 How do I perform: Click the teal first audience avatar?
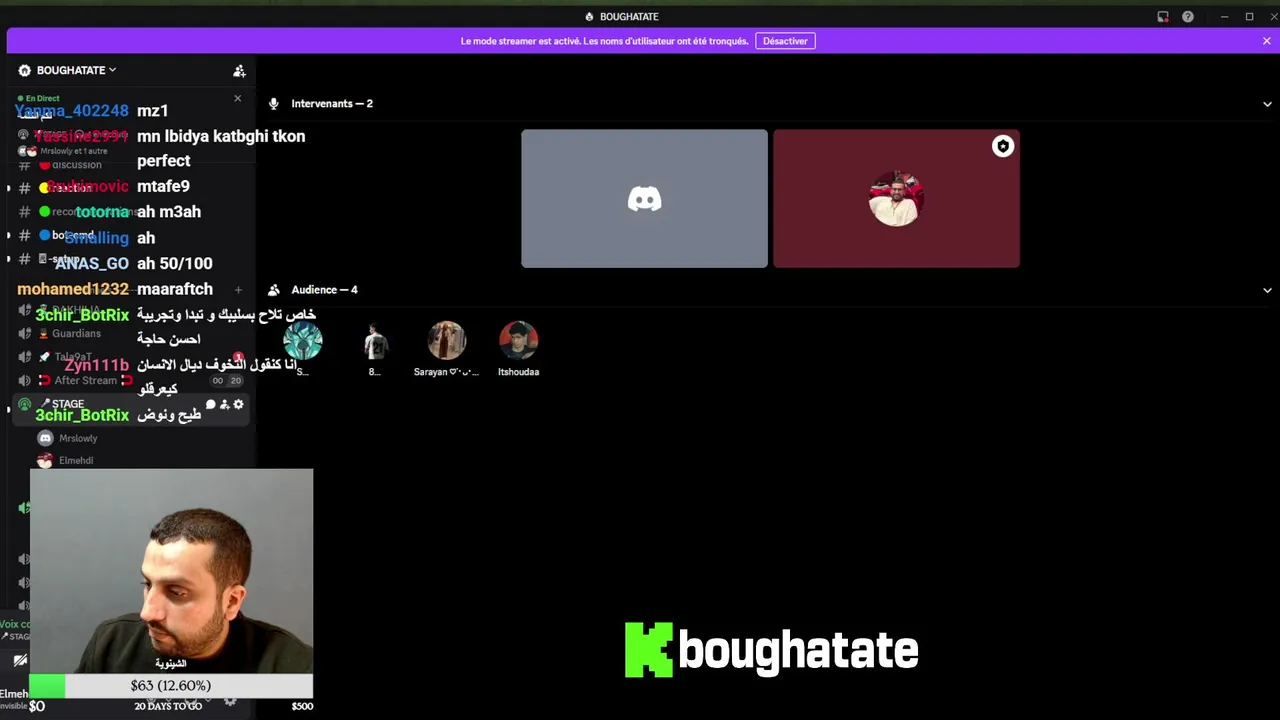(302, 342)
